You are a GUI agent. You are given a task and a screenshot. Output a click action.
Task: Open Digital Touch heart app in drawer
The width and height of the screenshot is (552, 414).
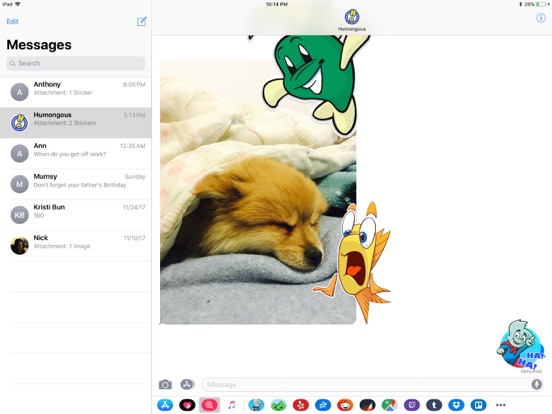(187, 405)
